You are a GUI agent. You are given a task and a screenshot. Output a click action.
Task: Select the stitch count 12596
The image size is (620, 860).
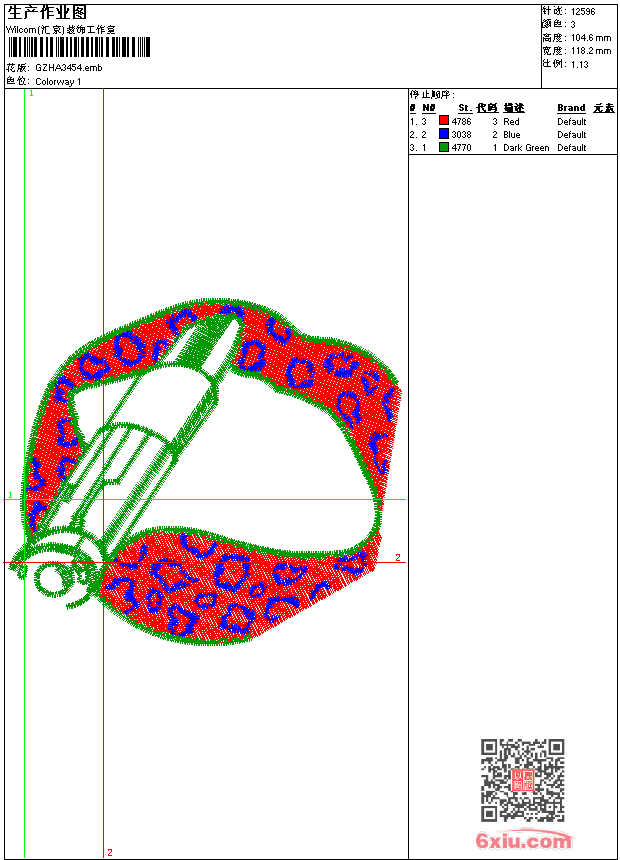[x=583, y=12]
